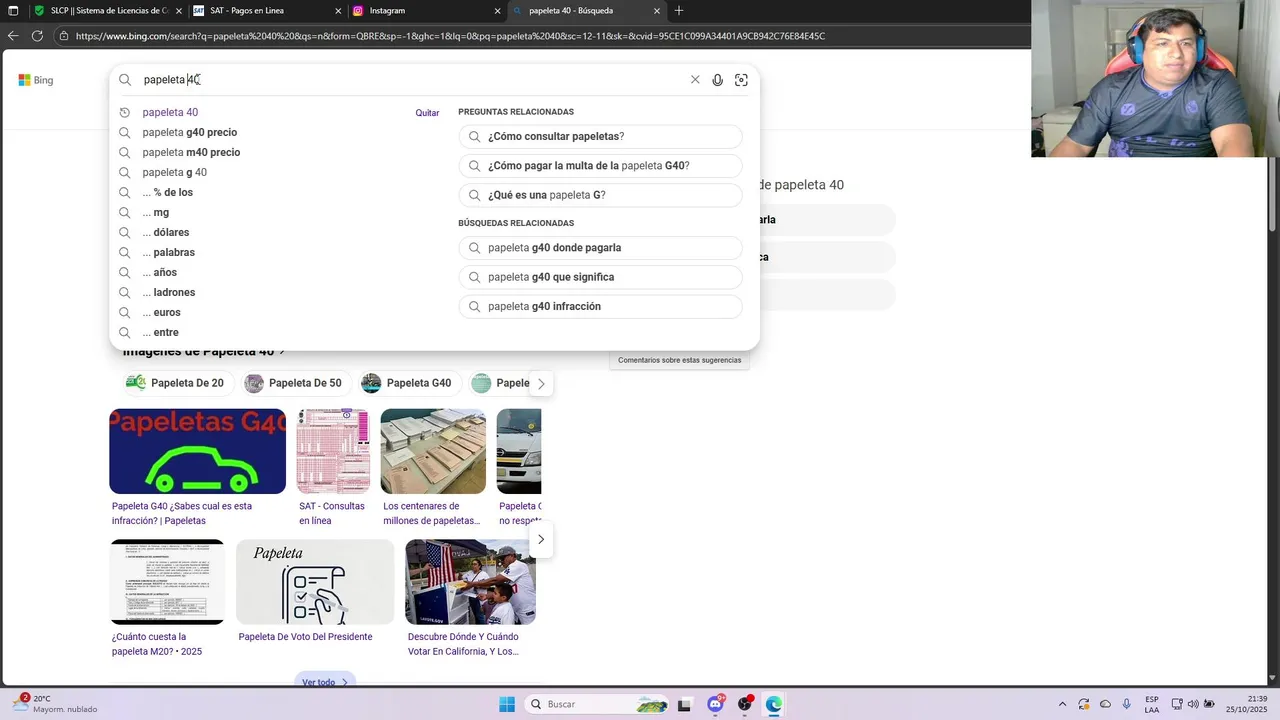Screen dimensions: 1280x720
Task: Click 'Comentarios sobre estas sugerencias'
Action: click(x=680, y=360)
